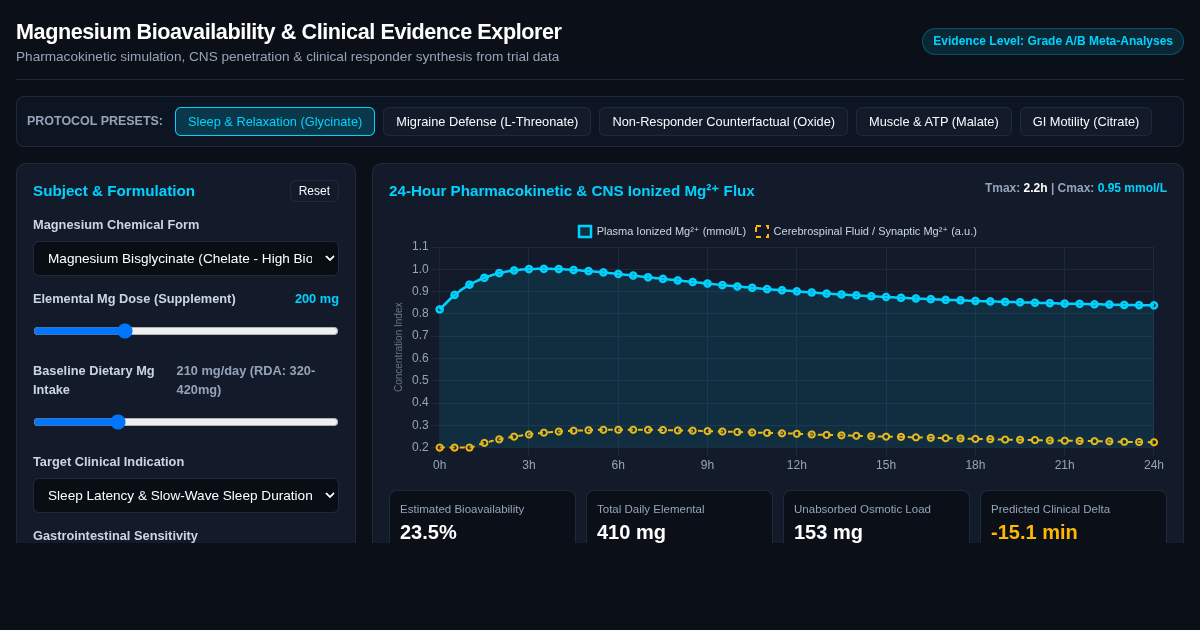Click the Tmax 2.2h readout
This screenshot has height=630, width=1200.
coord(1016,188)
